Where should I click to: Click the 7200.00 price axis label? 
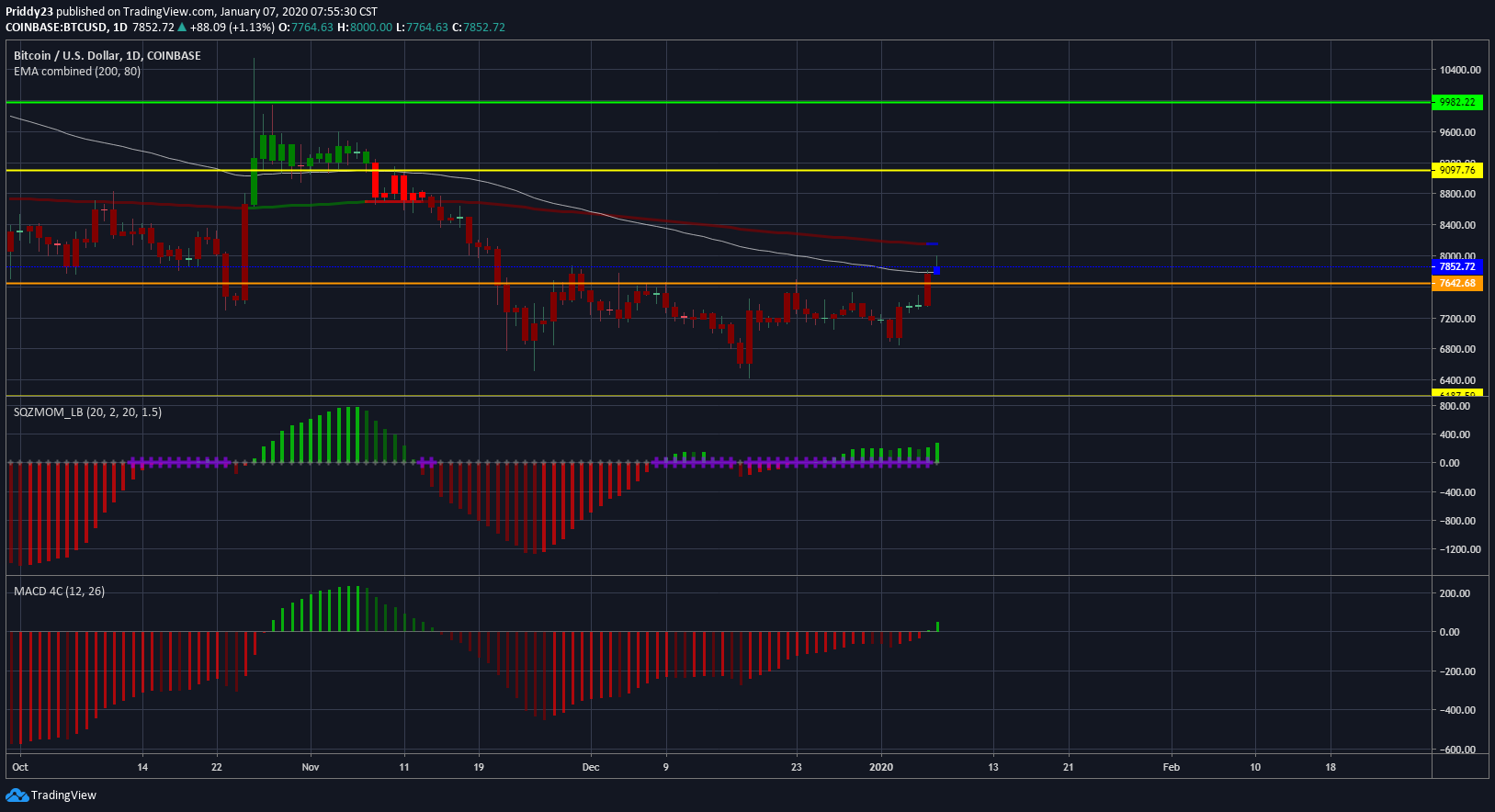point(1458,319)
